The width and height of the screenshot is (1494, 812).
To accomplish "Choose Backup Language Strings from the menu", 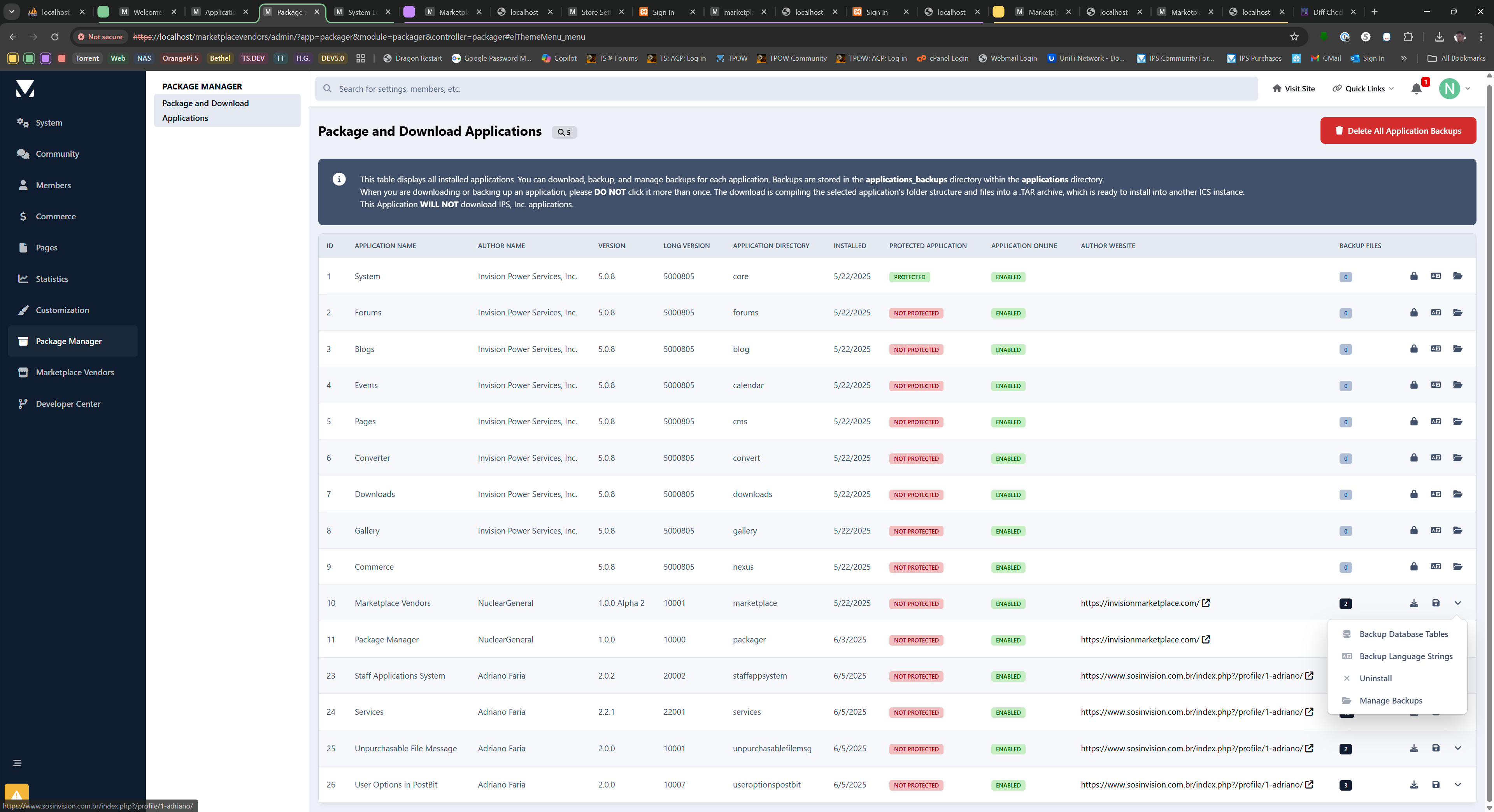I will [x=1397, y=656].
